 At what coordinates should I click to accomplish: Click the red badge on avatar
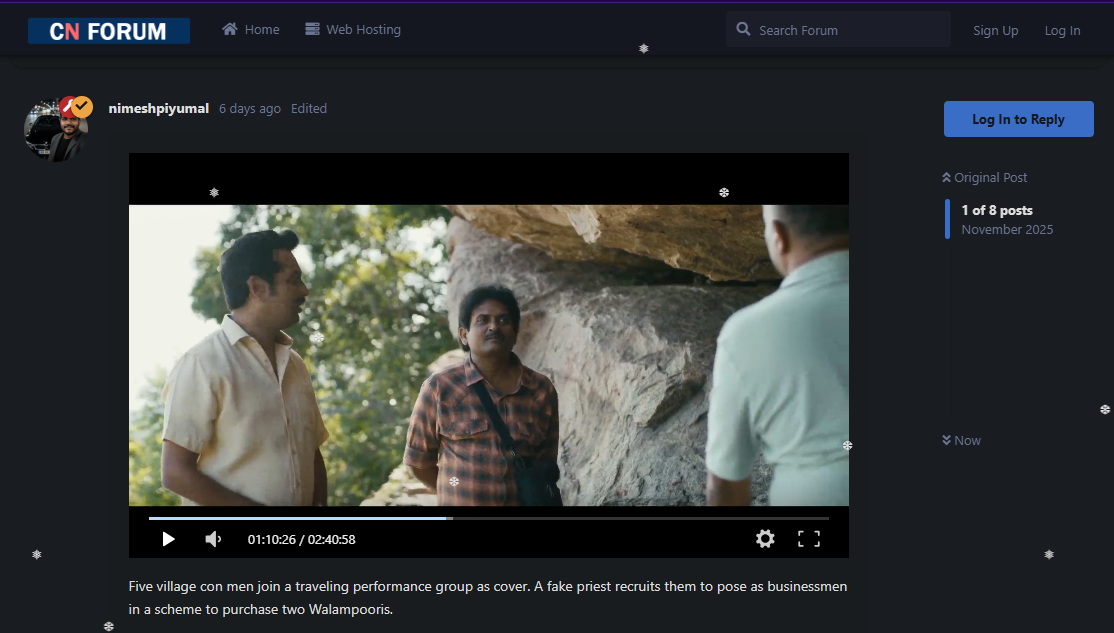[66, 107]
